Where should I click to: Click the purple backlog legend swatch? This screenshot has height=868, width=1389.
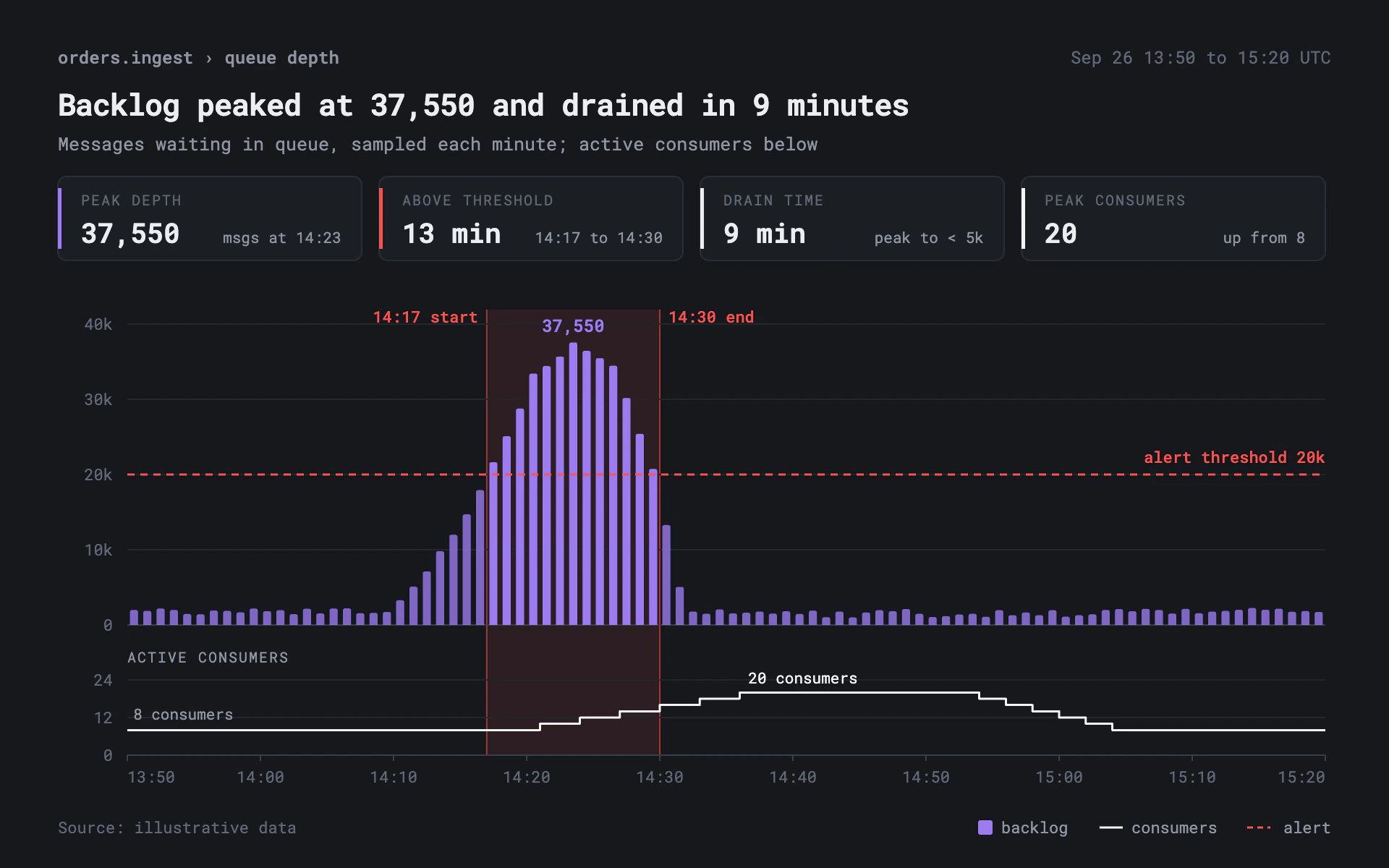click(985, 827)
